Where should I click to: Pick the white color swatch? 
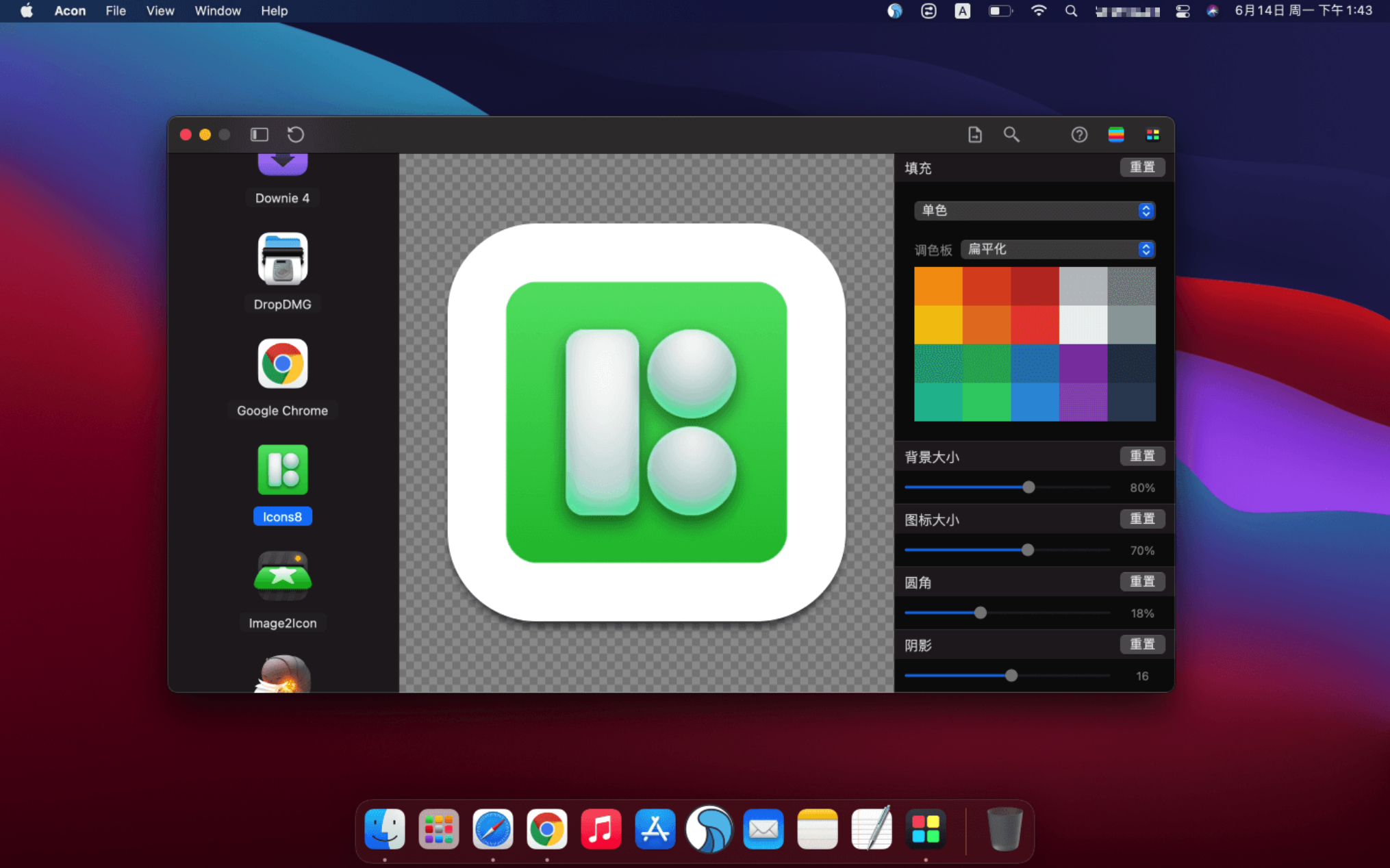(x=1083, y=324)
